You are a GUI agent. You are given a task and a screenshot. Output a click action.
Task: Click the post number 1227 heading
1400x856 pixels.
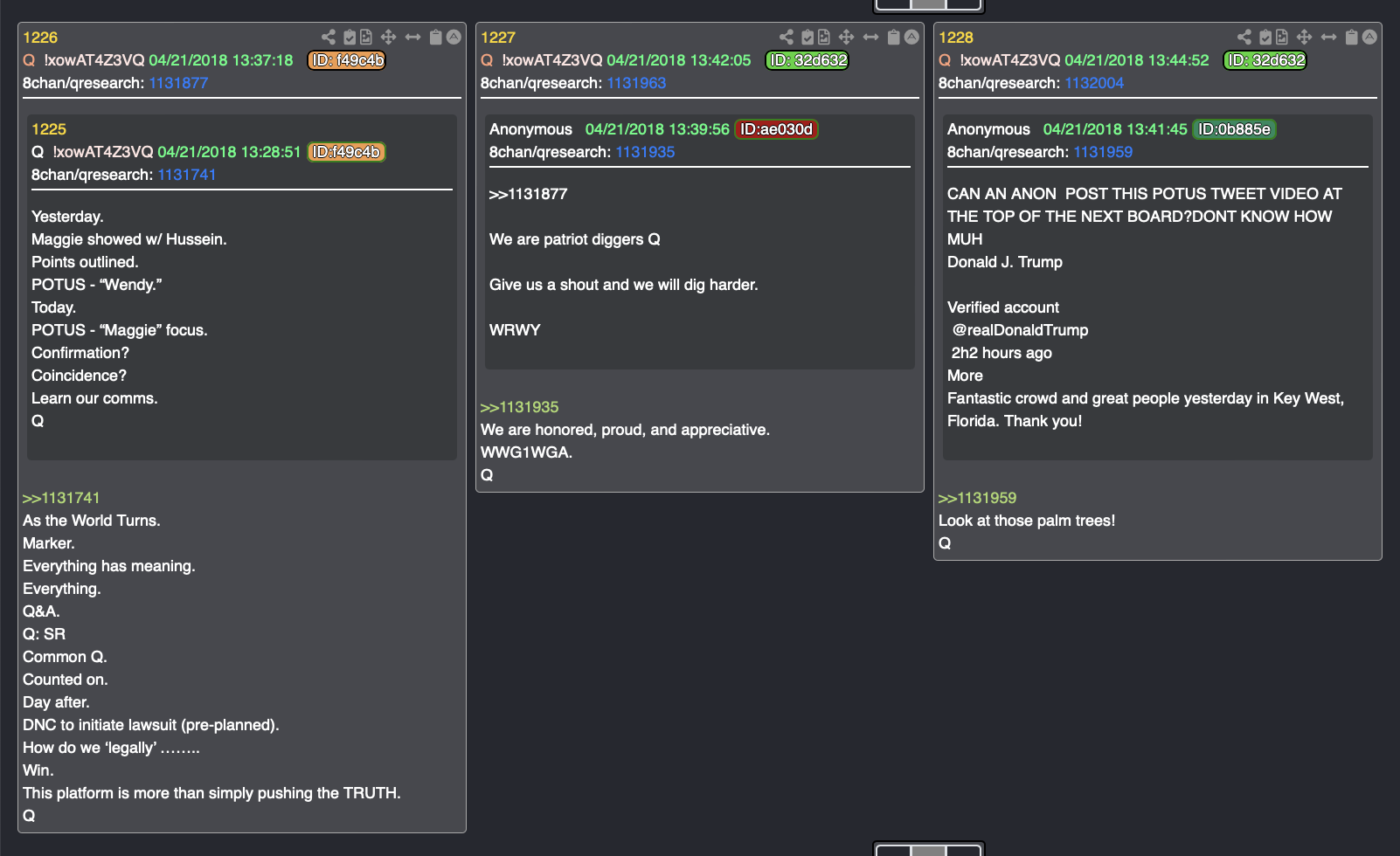click(498, 38)
